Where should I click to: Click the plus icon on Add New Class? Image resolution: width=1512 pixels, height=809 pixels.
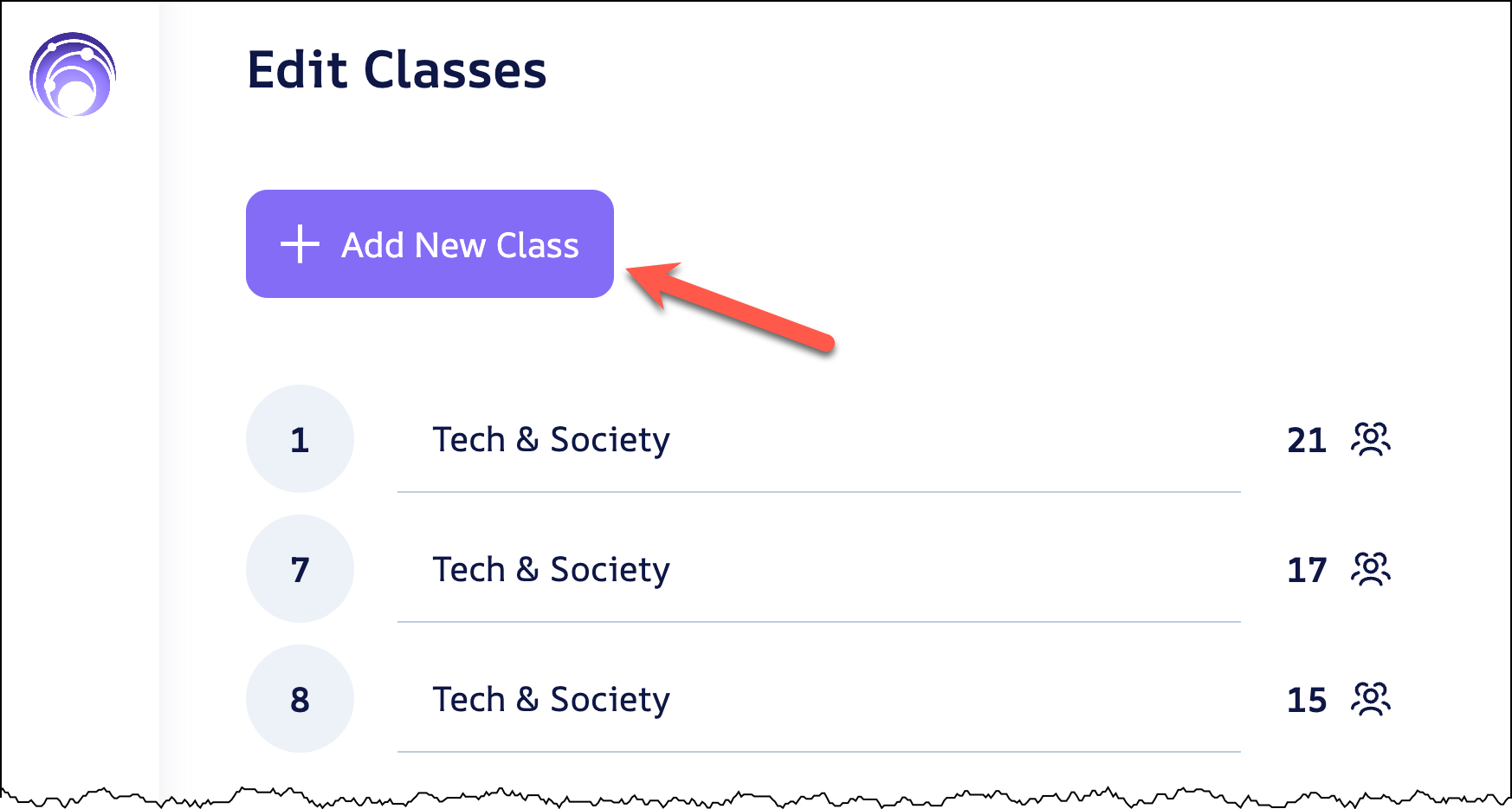pyautogui.click(x=300, y=244)
